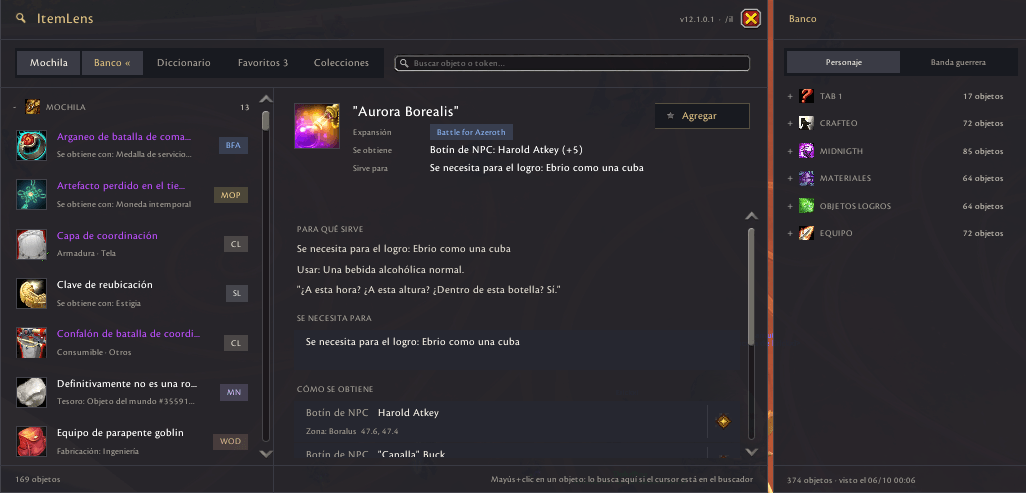The width and height of the screenshot is (1026, 493).
Task: Click the Confalón de batalla item icon
Action: point(31,343)
